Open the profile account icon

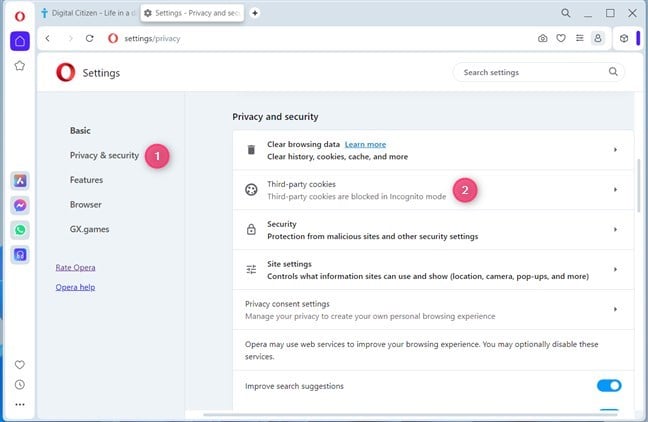598,38
